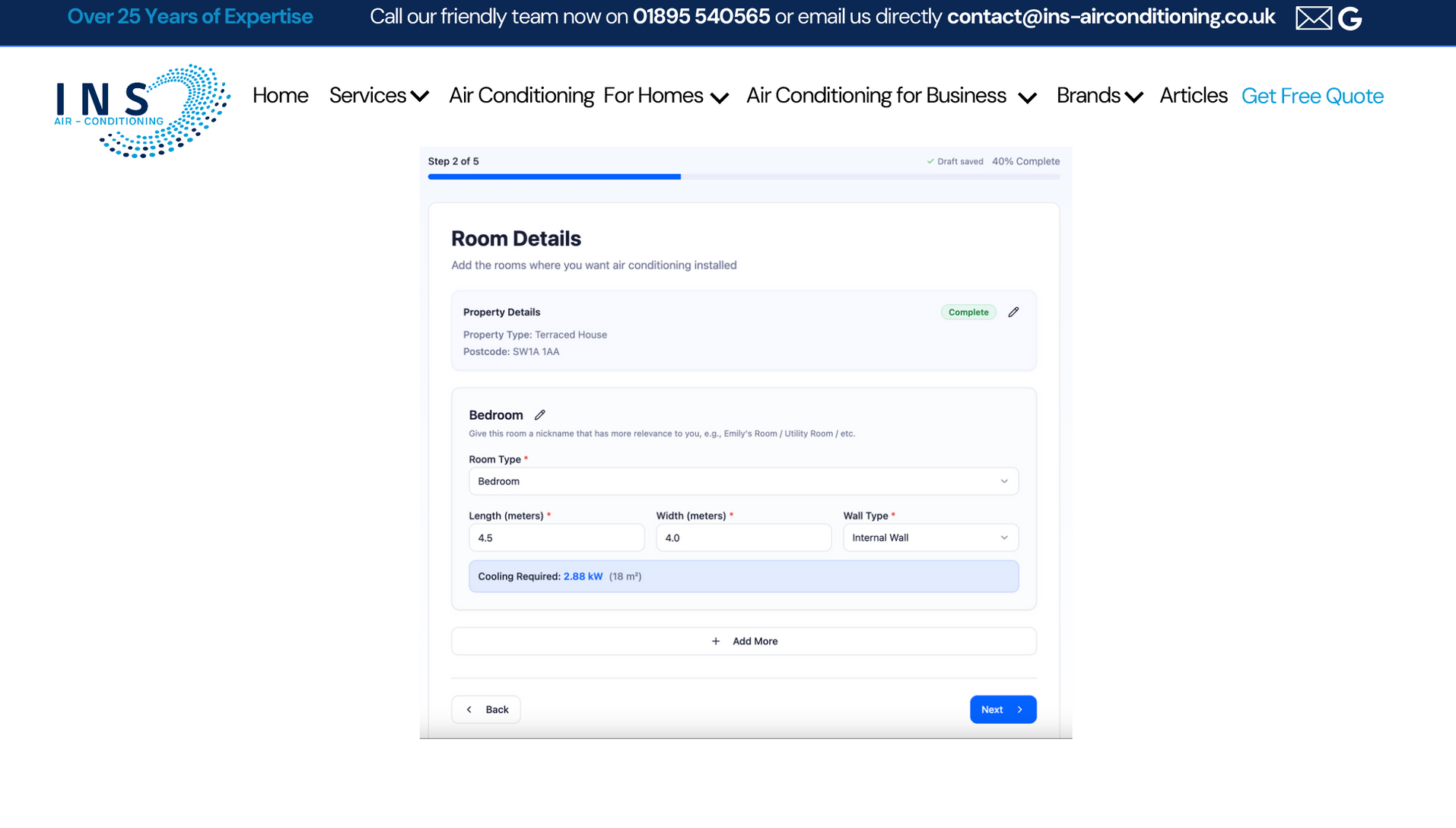Click the INS Air Conditioning logo

click(142, 111)
